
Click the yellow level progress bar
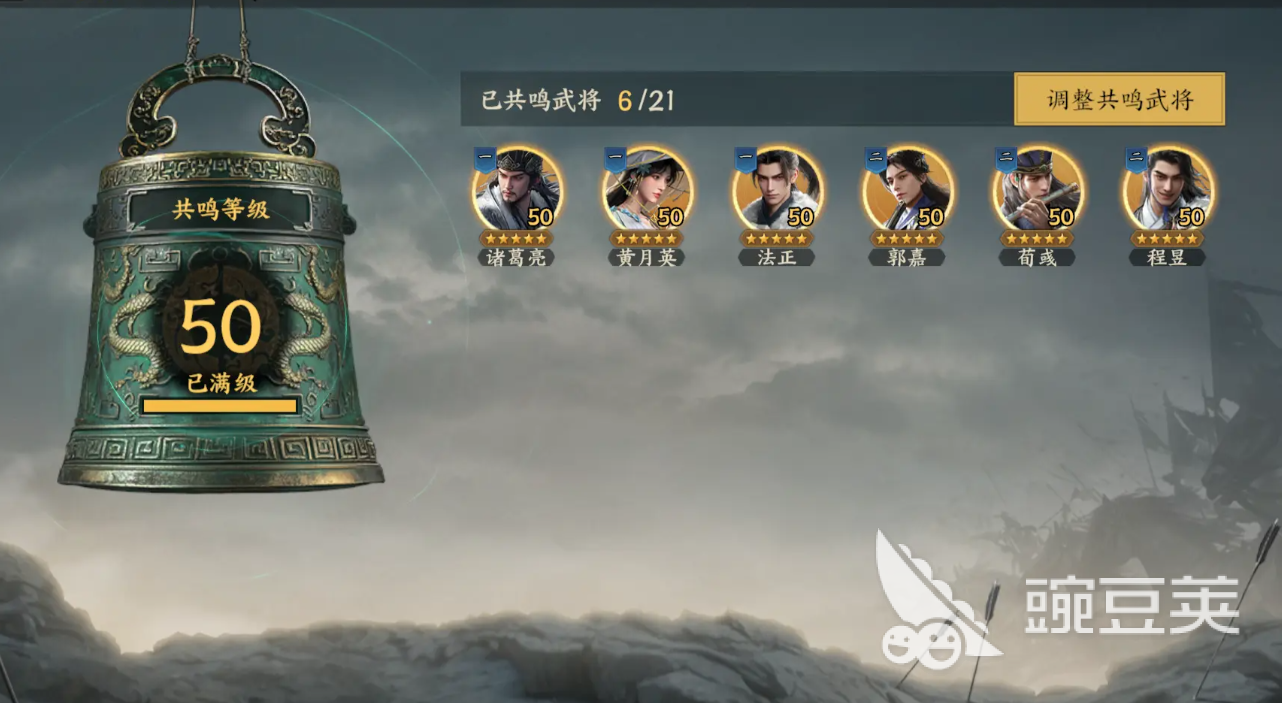pyautogui.click(x=220, y=406)
